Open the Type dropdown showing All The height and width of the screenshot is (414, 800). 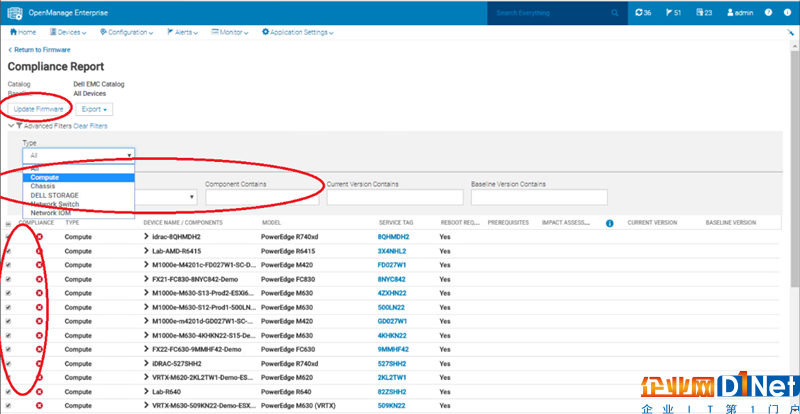(x=79, y=155)
